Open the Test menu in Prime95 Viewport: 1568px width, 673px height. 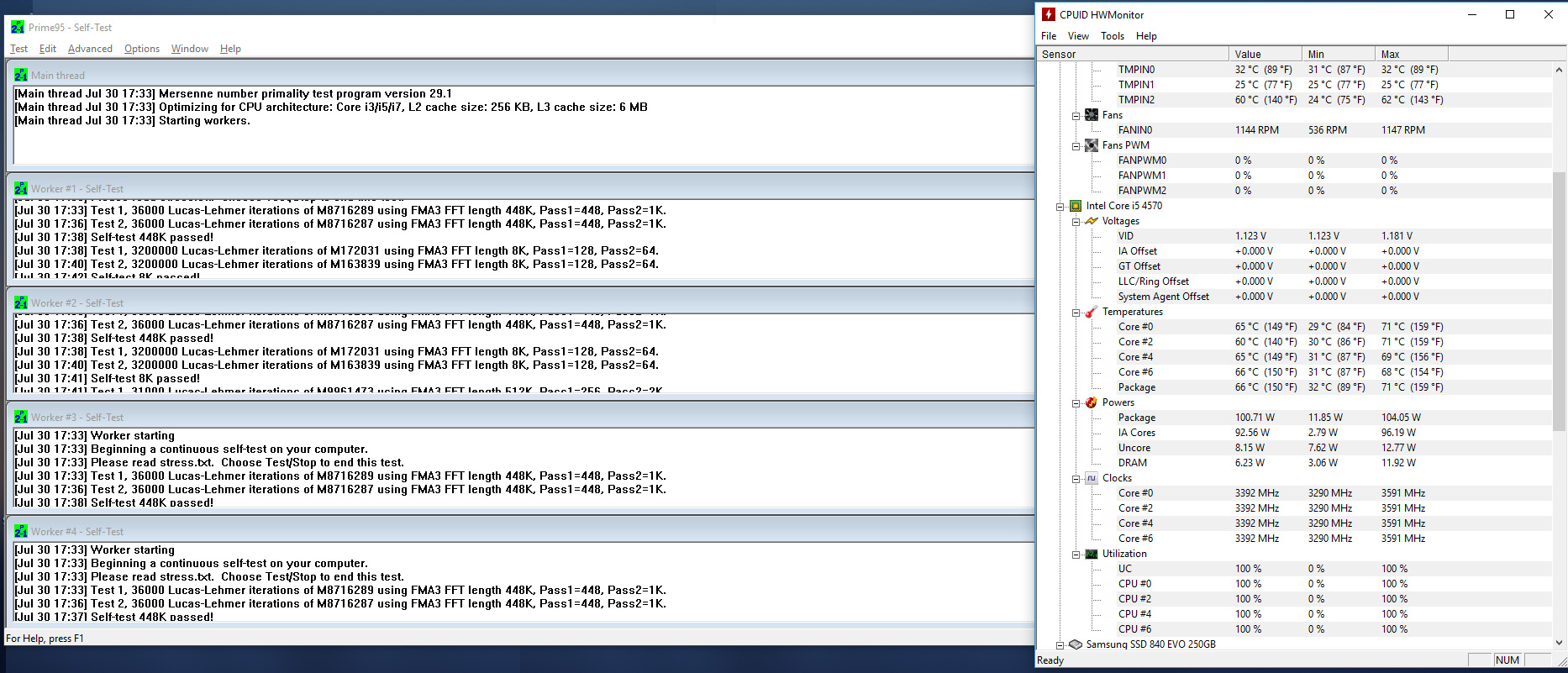click(18, 49)
